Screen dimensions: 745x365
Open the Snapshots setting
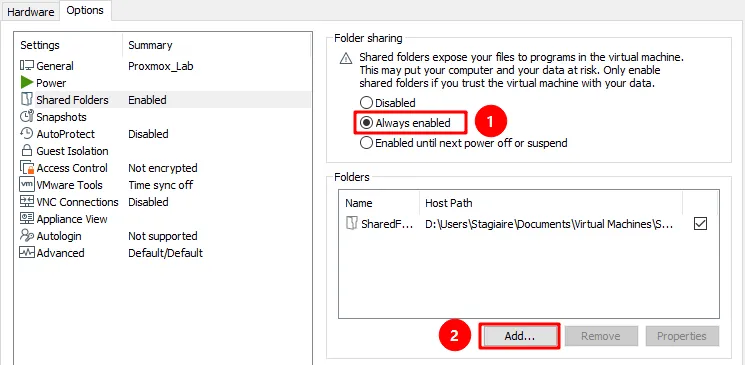(61, 117)
